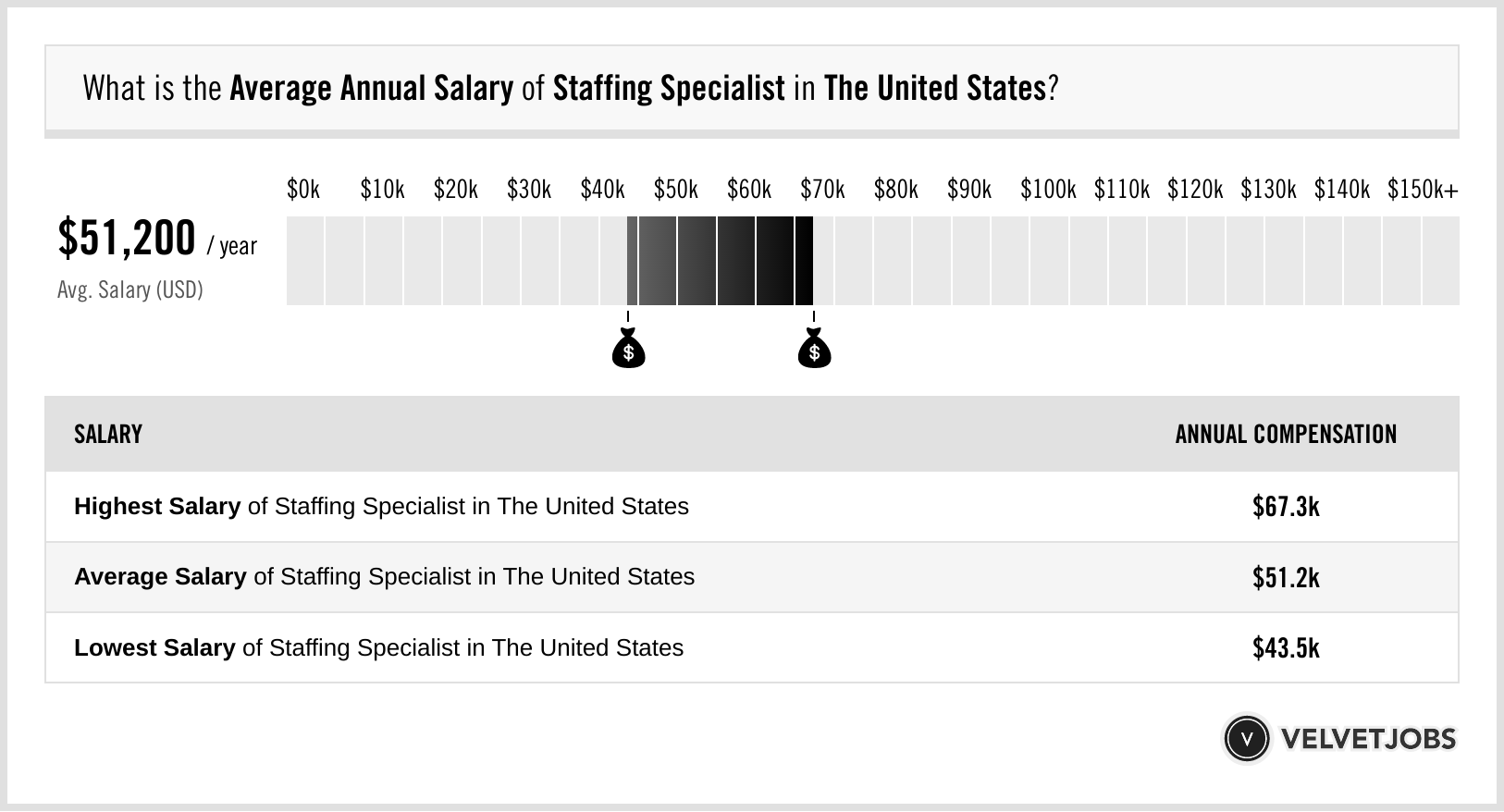
Task: Open the VelvetJobs brand name link
Action: pyautogui.click(x=1368, y=739)
